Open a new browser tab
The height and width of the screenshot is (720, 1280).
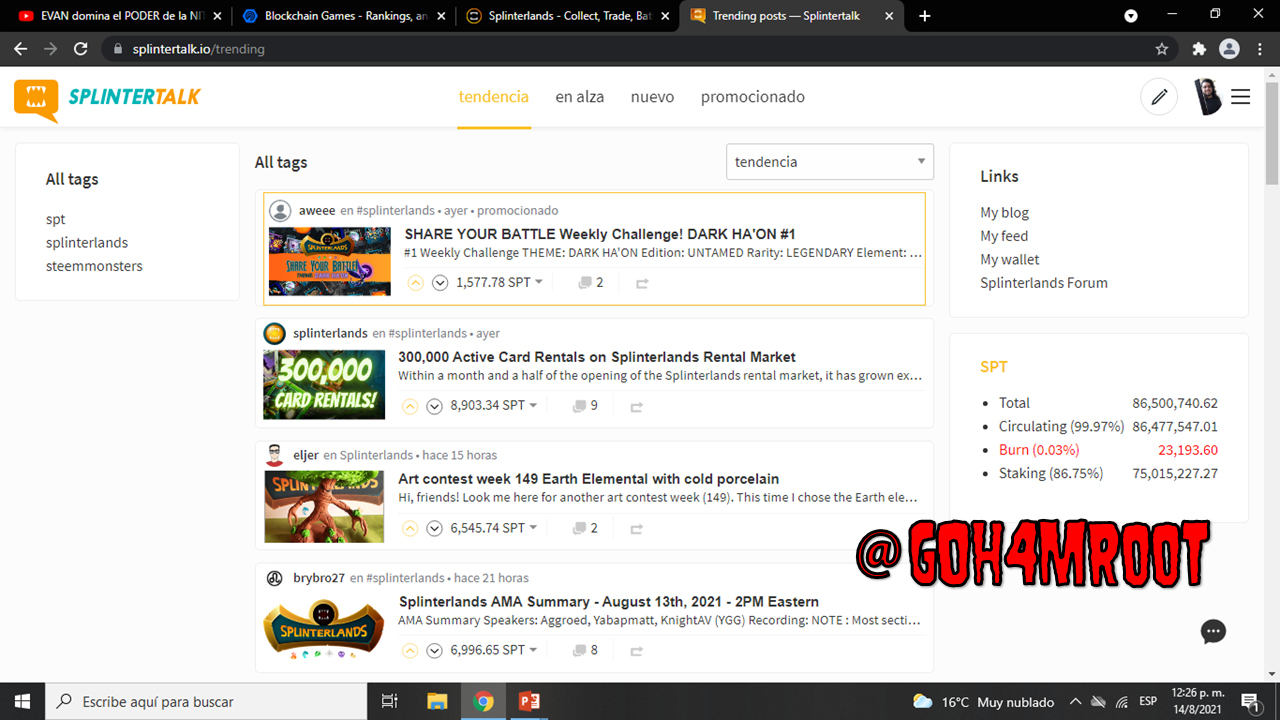tap(925, 16)
